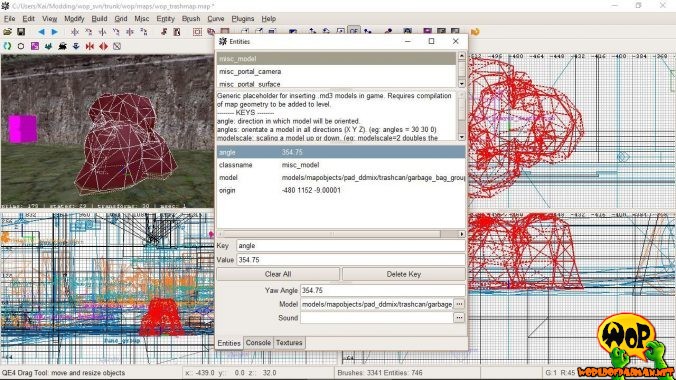
Task: Select the model key row
Action: point(341,177)
